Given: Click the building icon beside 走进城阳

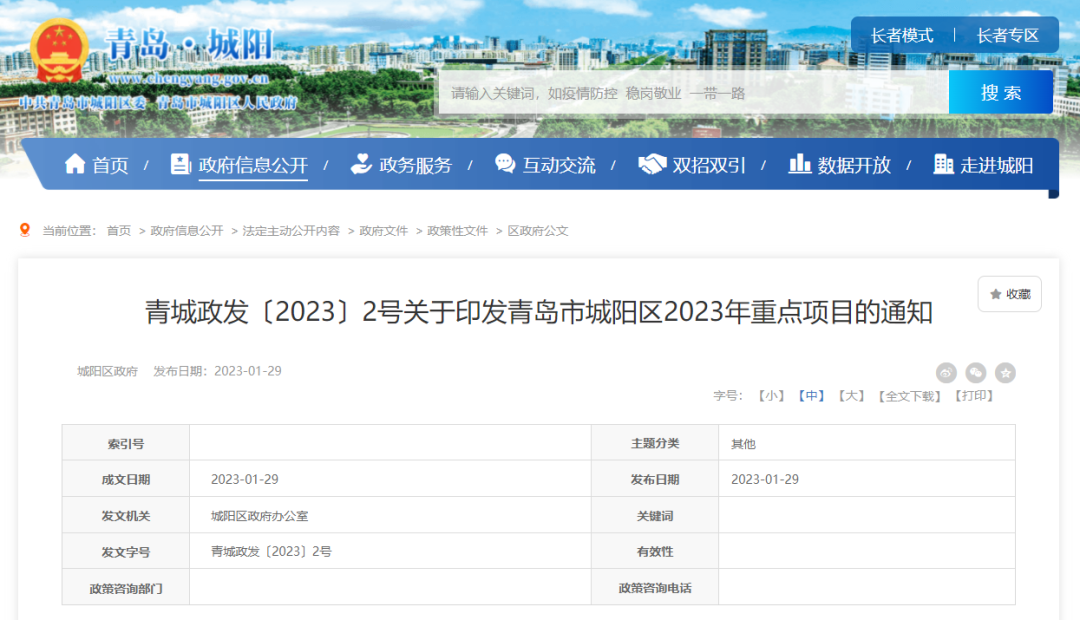Looking at the screenshot, I should (944, 164).
